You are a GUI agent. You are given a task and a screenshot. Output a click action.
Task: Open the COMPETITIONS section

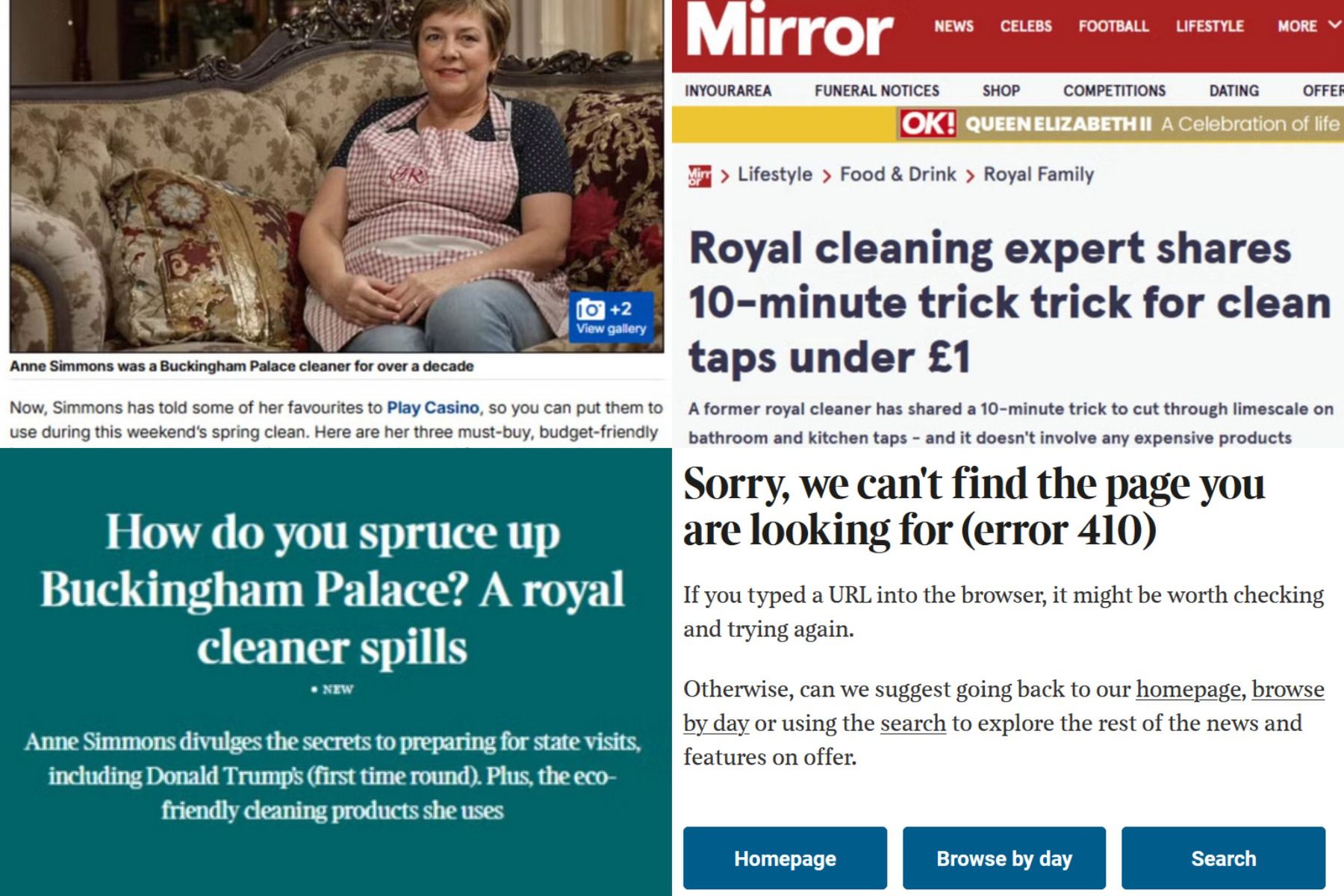[x=1114, y=91]
